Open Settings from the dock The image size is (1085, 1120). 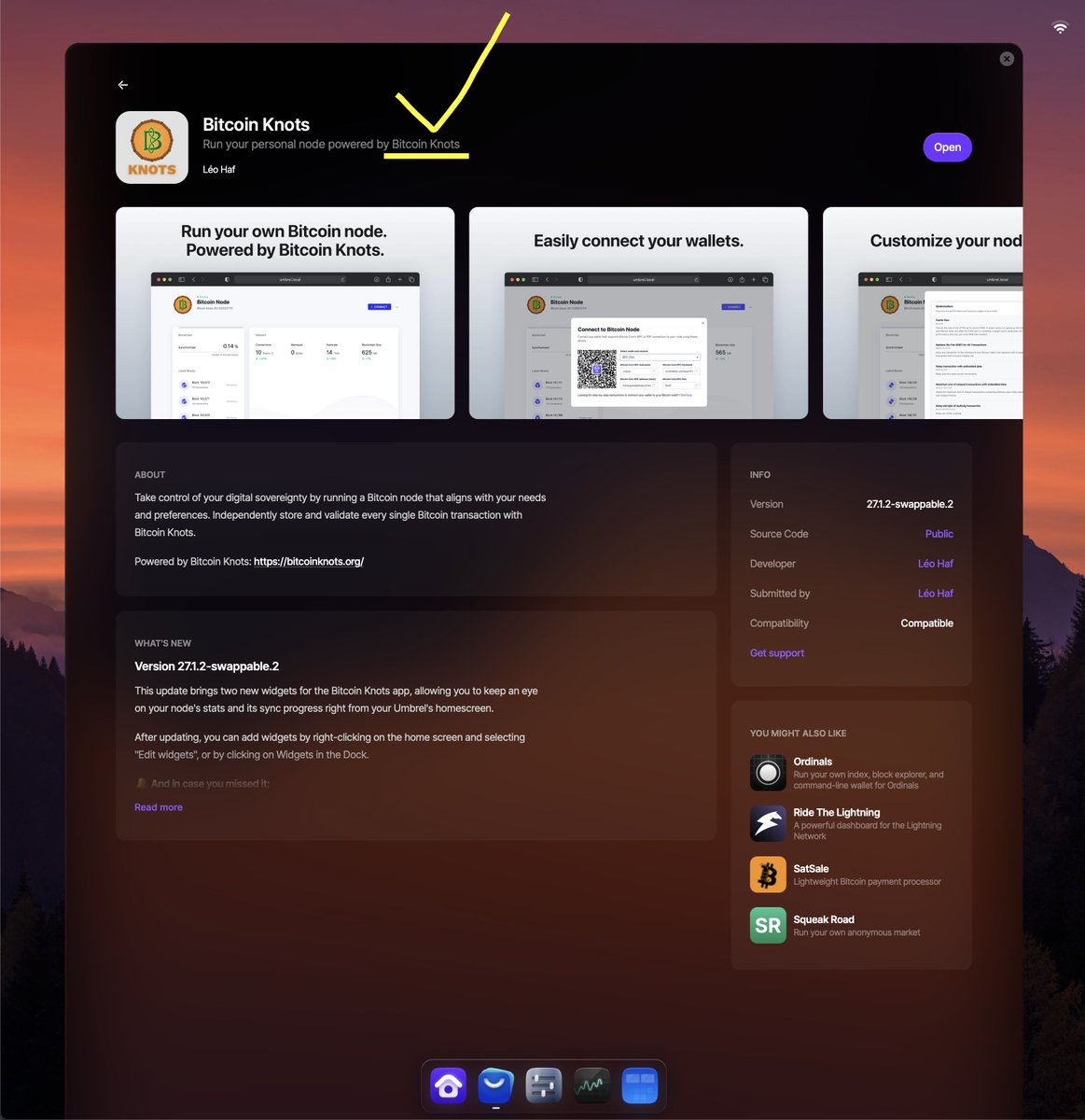[544, 1085]
